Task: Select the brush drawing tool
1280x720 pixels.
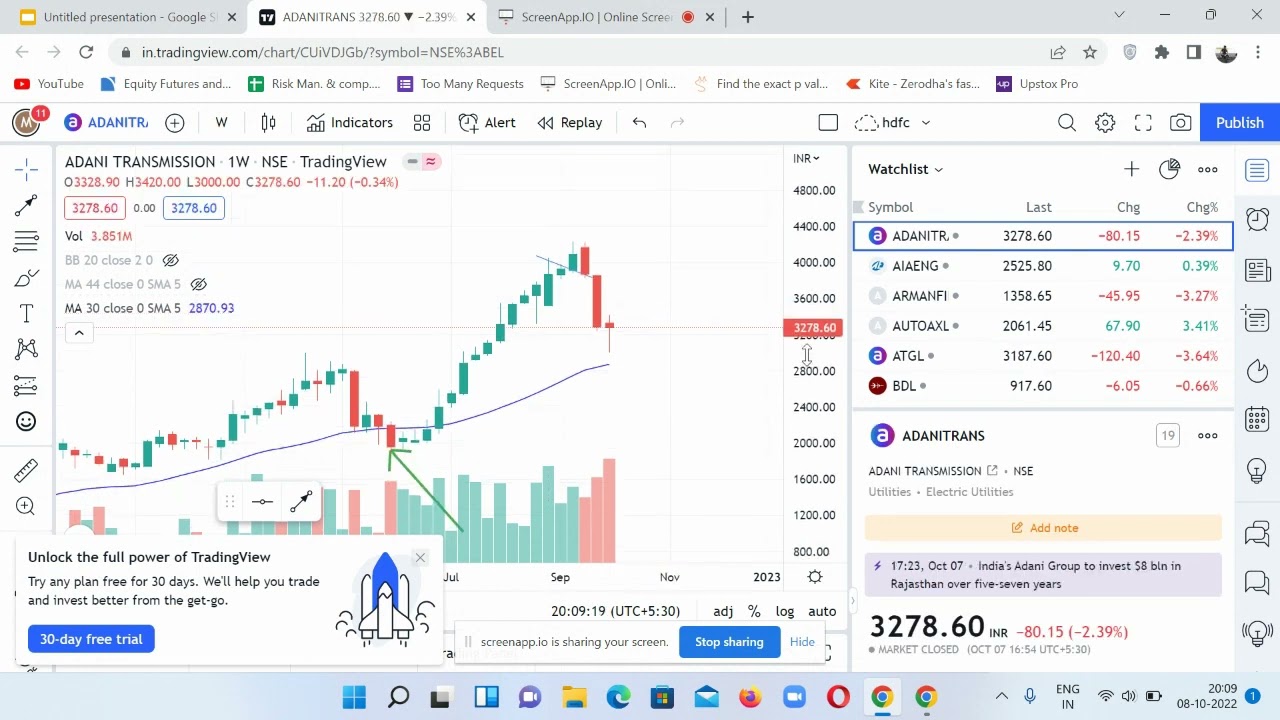Action: coord(26,278)
